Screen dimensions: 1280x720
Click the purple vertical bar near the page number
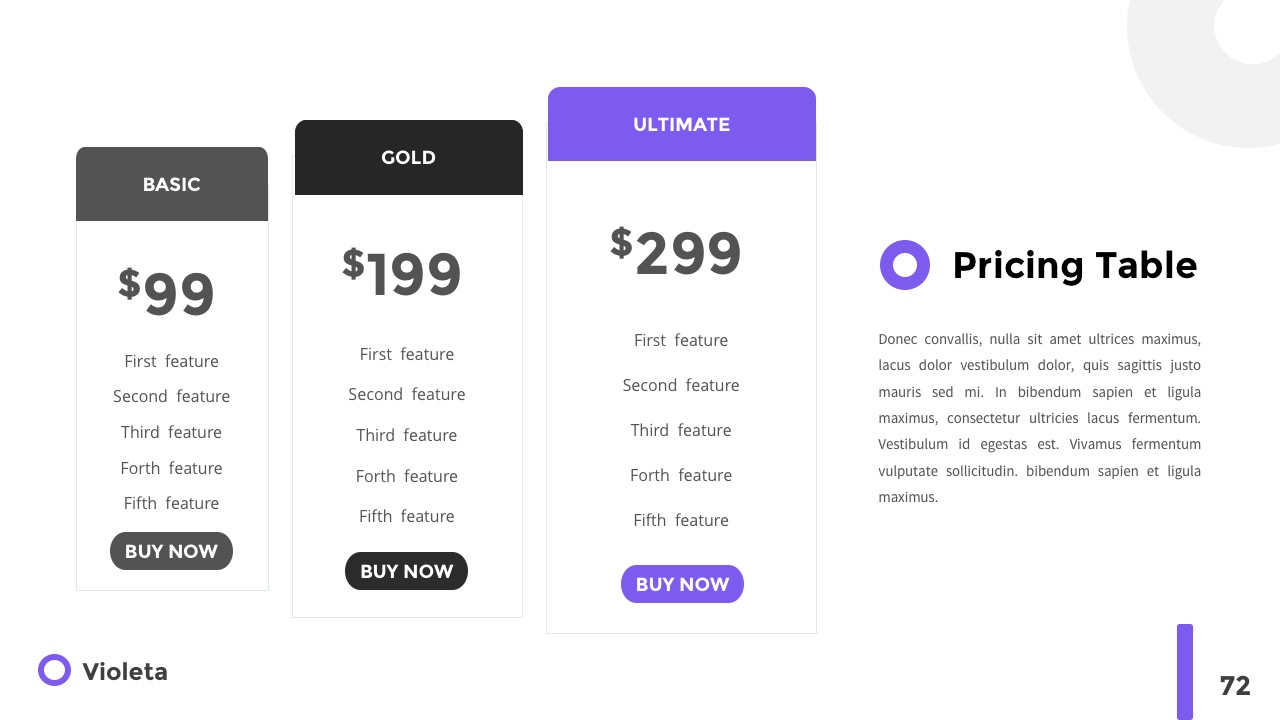(x=1185, y=671)
